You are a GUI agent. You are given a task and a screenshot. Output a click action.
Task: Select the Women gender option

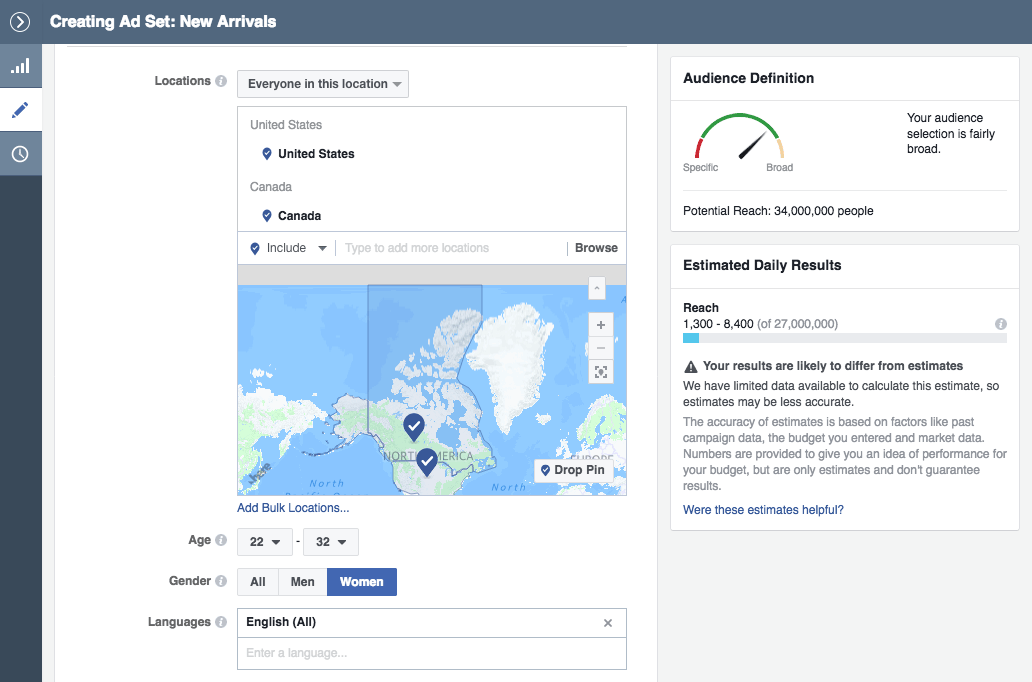[x=361, y=581]
